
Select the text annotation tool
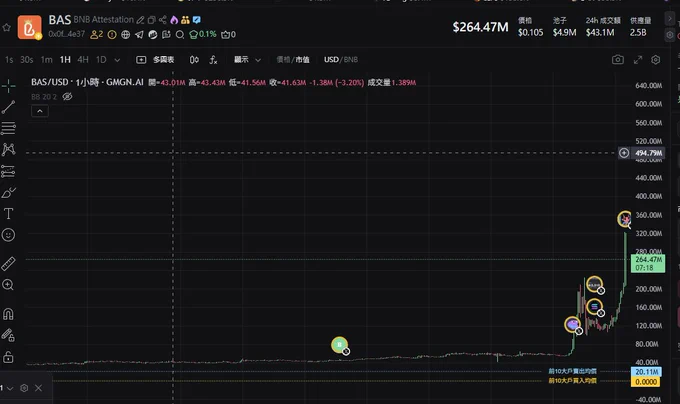coord(9,213)
